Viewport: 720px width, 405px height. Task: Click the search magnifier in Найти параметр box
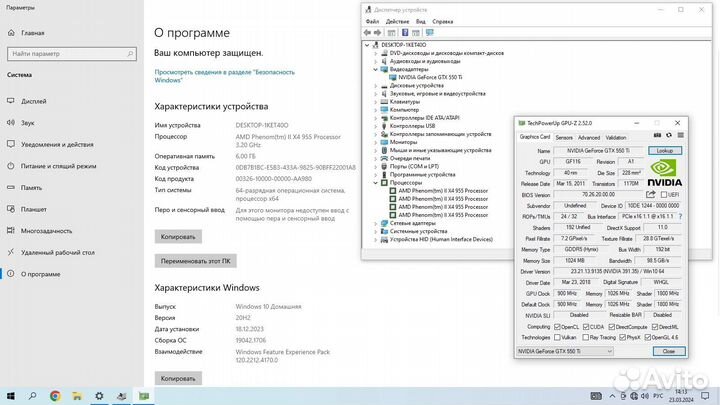(130, 54)
